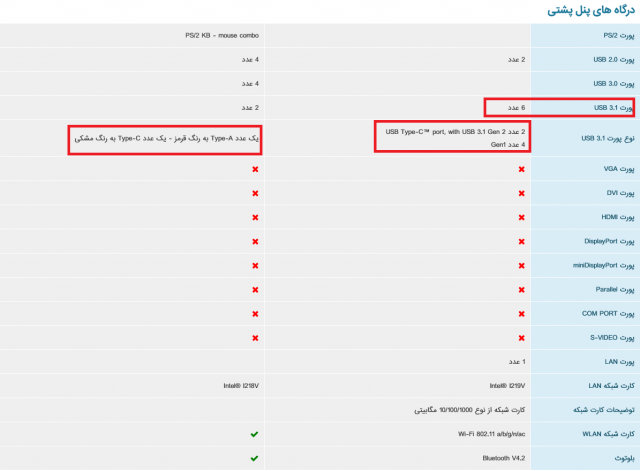Click the Wi-Fi 802.11 a/b/g/n/ac value
Image resolution: width=640 pixels, height=471 pixels.
pos(492,433)
